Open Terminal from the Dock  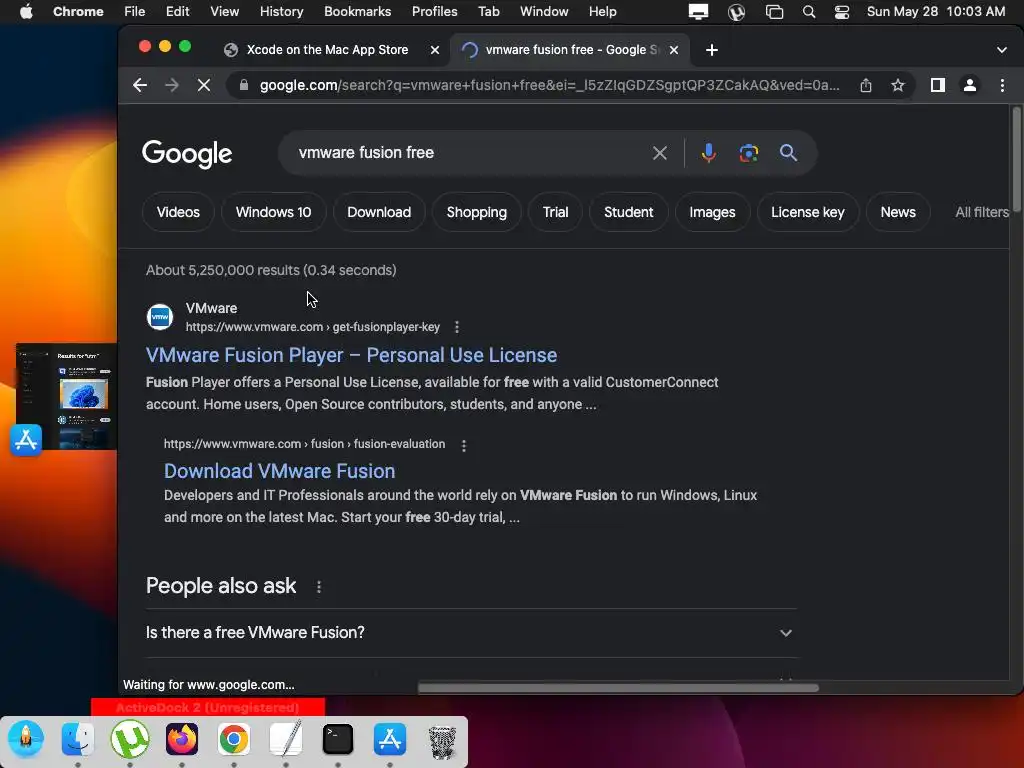click(338, 739)
